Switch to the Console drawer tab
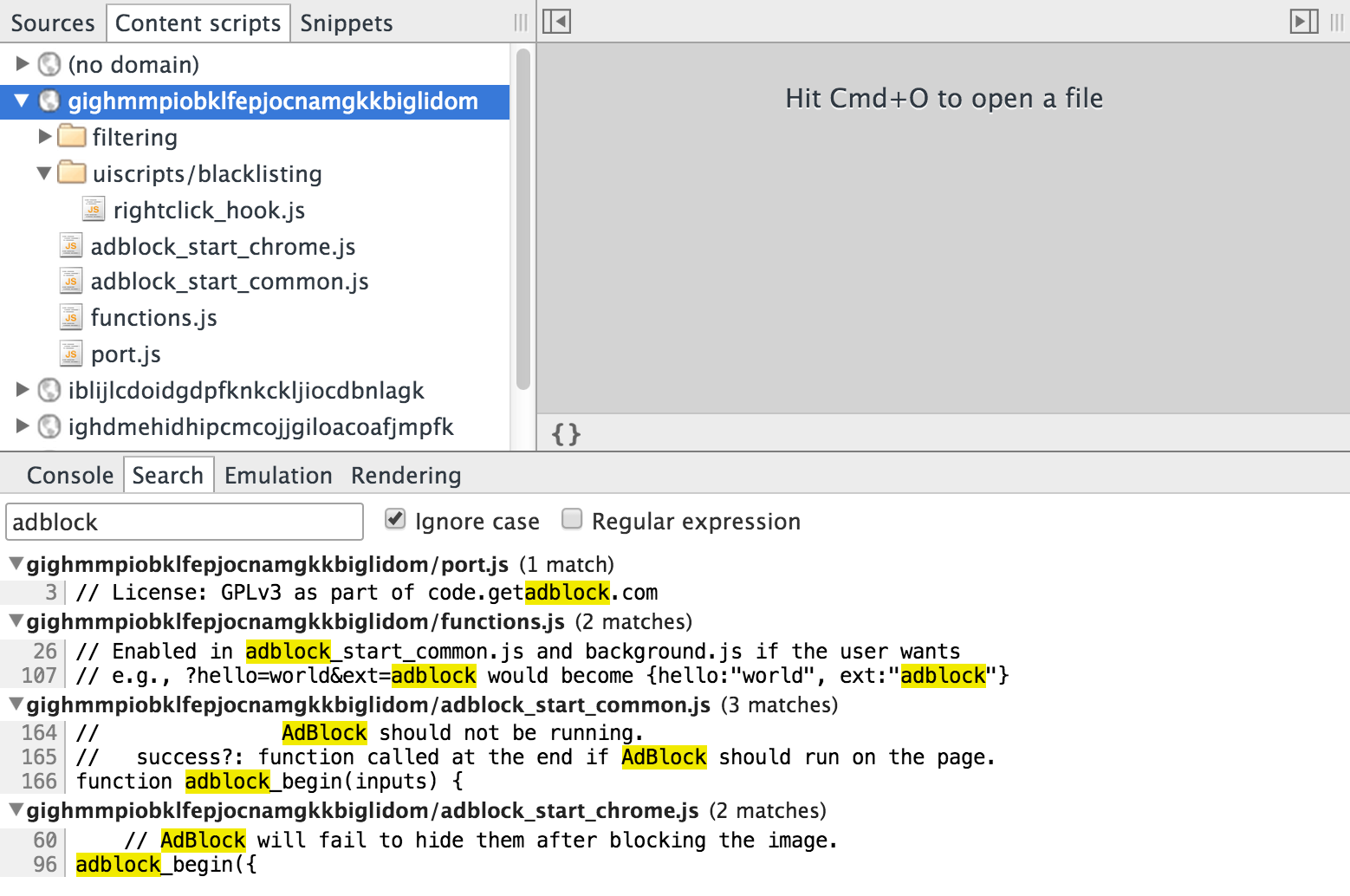1350x896 pixels. [x=70, y=476]
